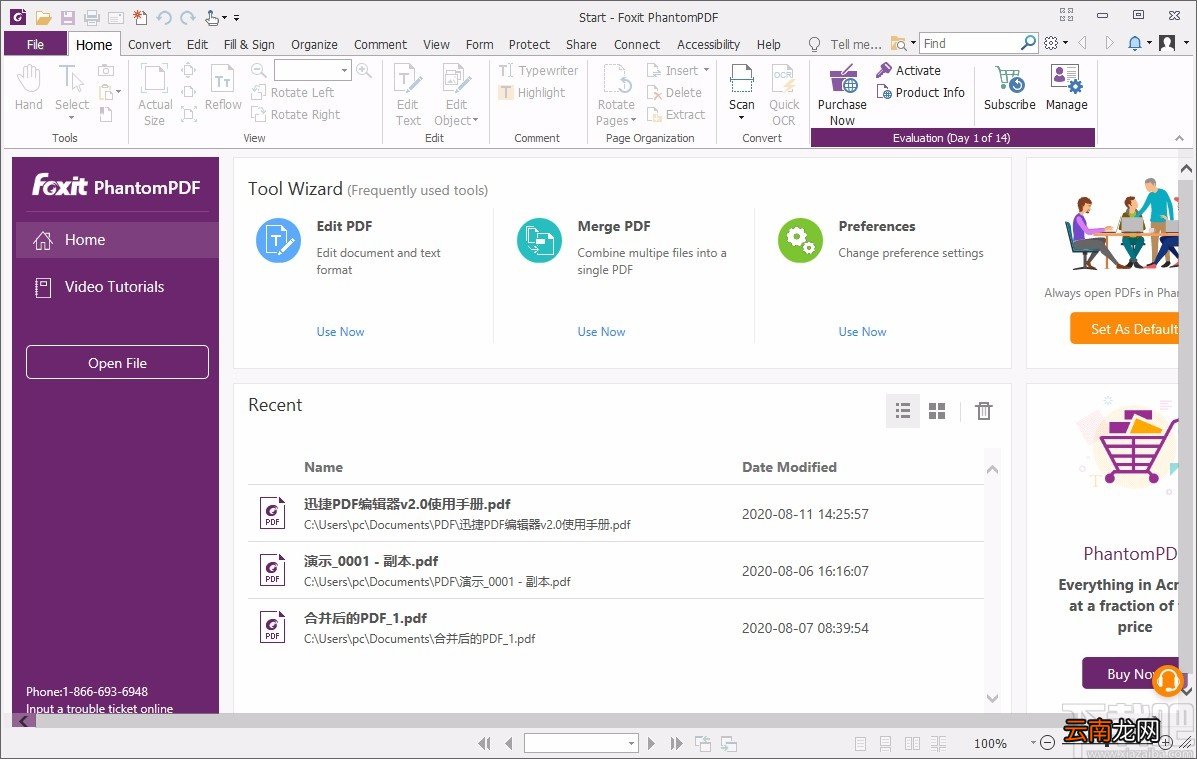The height and width of the screenshot is (759, 1197).
Task: Click the Edit Text tool
Action: (x=408, y=95)
